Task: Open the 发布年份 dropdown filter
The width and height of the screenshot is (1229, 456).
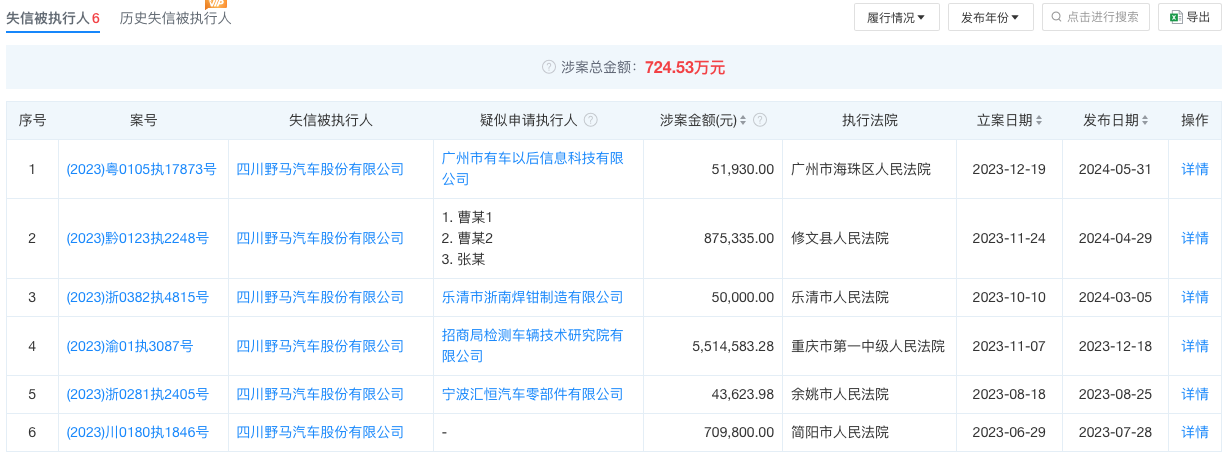Action: (990, 17)
